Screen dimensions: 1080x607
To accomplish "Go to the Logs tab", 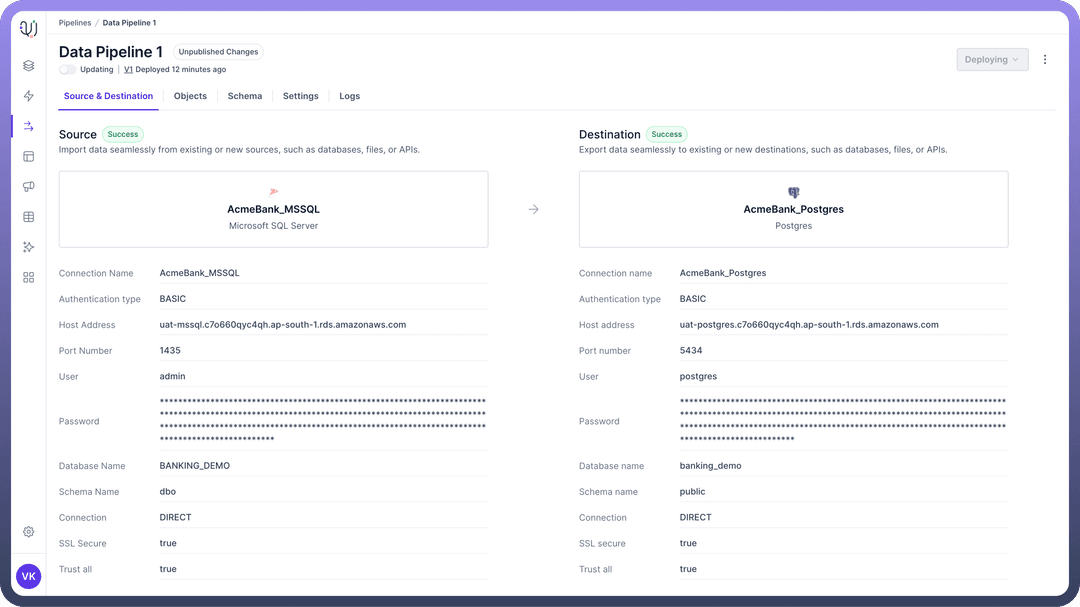I will tap(349, 96).
